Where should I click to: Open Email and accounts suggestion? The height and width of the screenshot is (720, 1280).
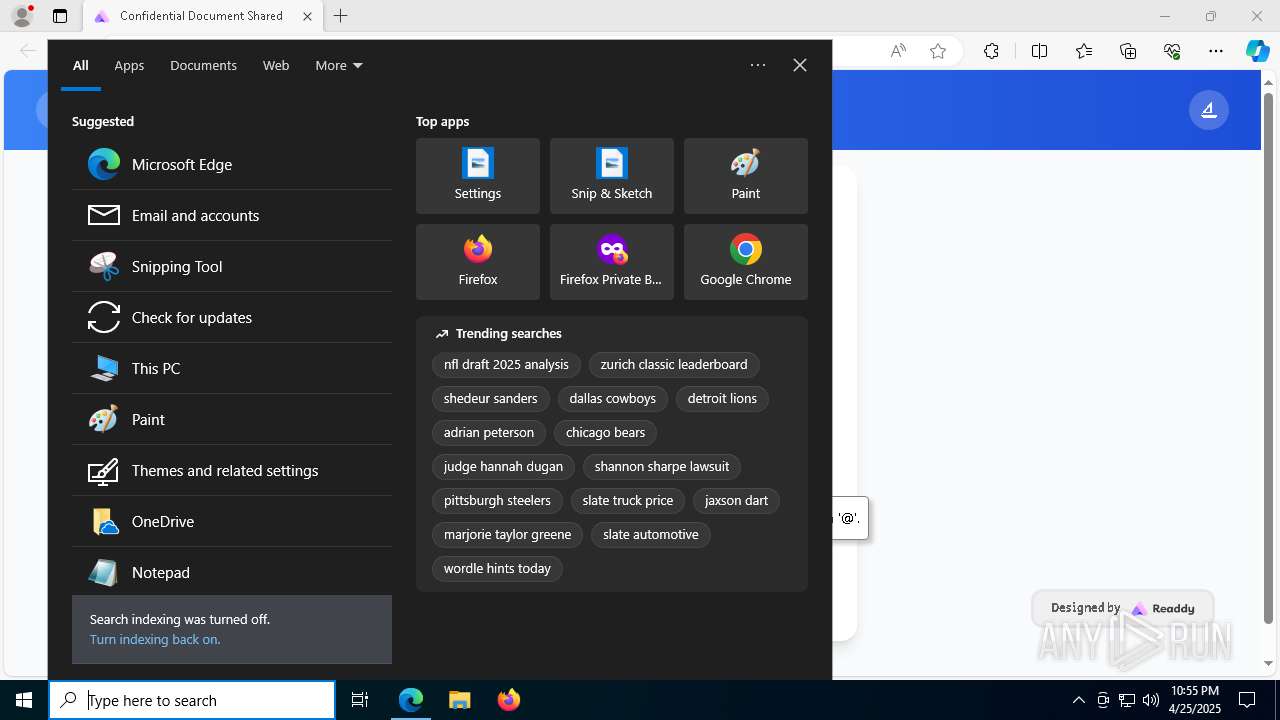[x=232, y=215]
